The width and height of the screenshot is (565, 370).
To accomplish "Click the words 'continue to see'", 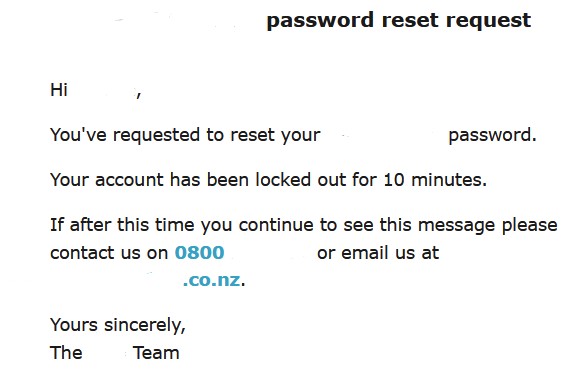I will pyautogui.click(x=306, y=225).
